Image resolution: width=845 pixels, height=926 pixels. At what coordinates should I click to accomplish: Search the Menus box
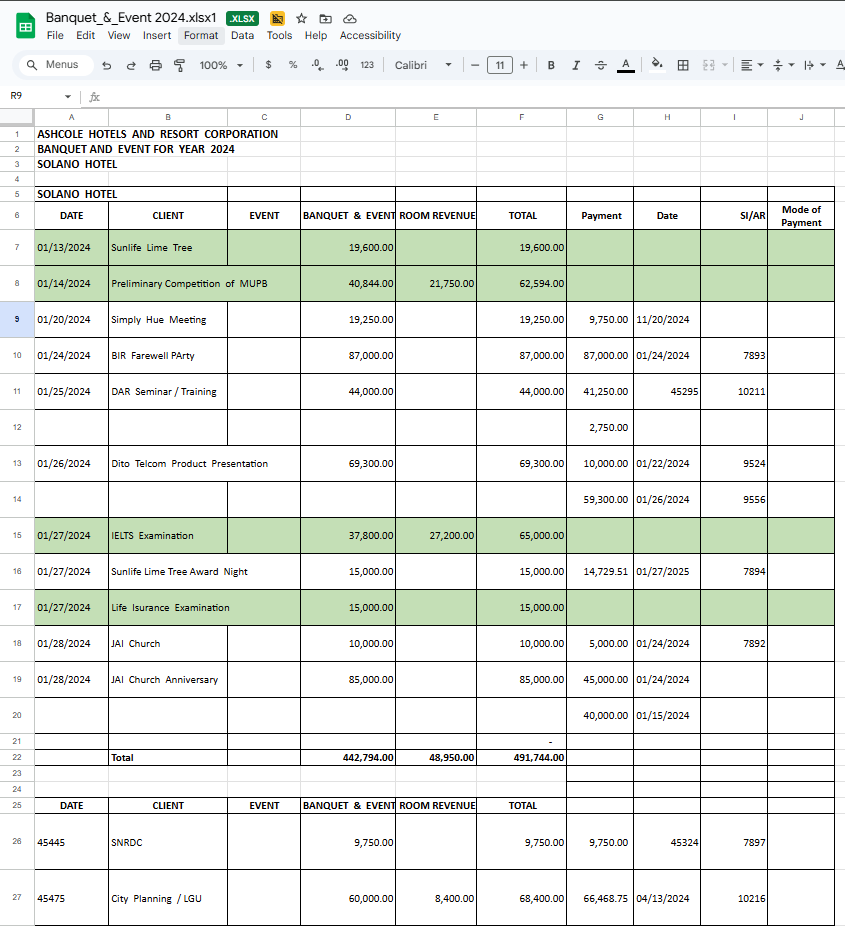click(57, 65)
